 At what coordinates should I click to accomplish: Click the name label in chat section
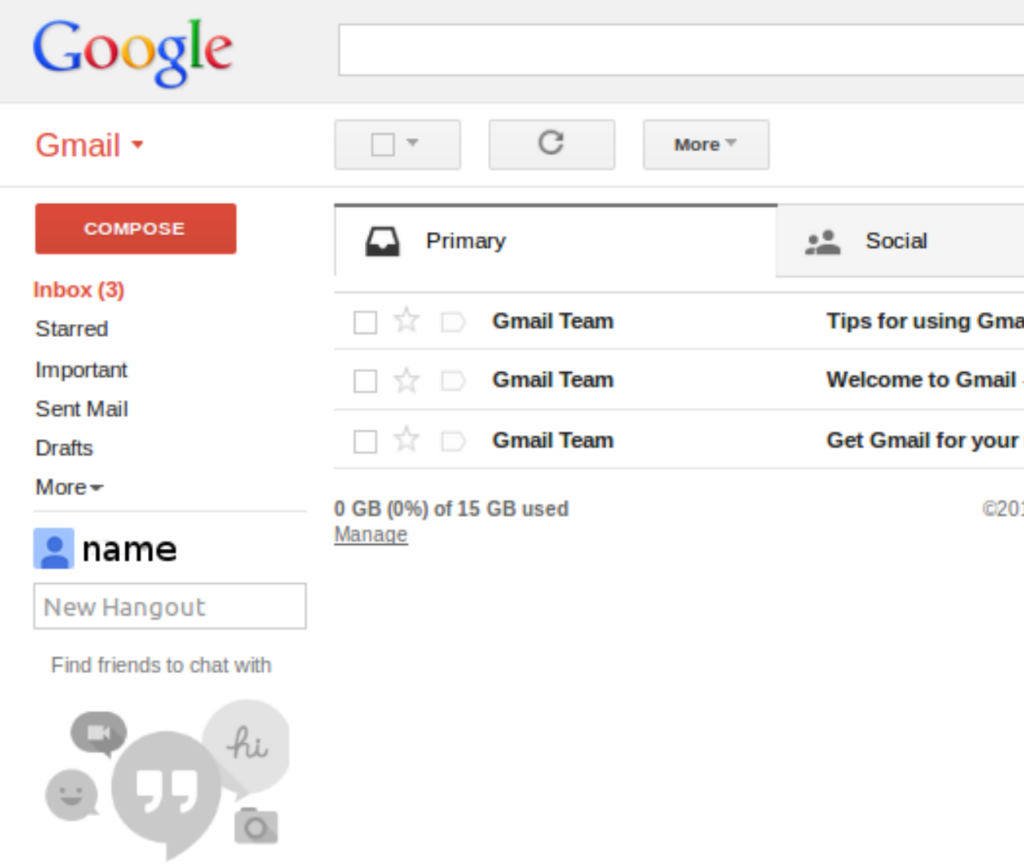click(x=130, y=549)
